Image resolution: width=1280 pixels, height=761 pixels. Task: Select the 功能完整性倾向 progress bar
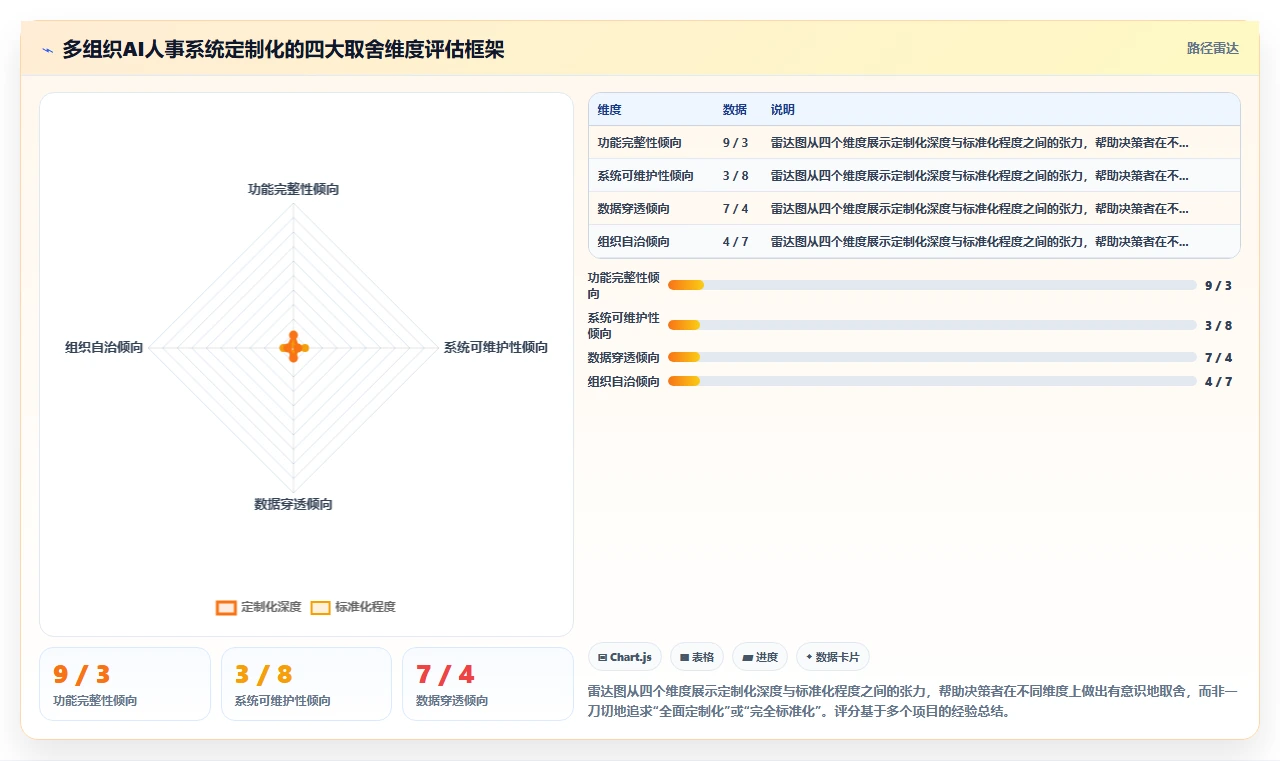pyautogui.click(x=932, y=285)
